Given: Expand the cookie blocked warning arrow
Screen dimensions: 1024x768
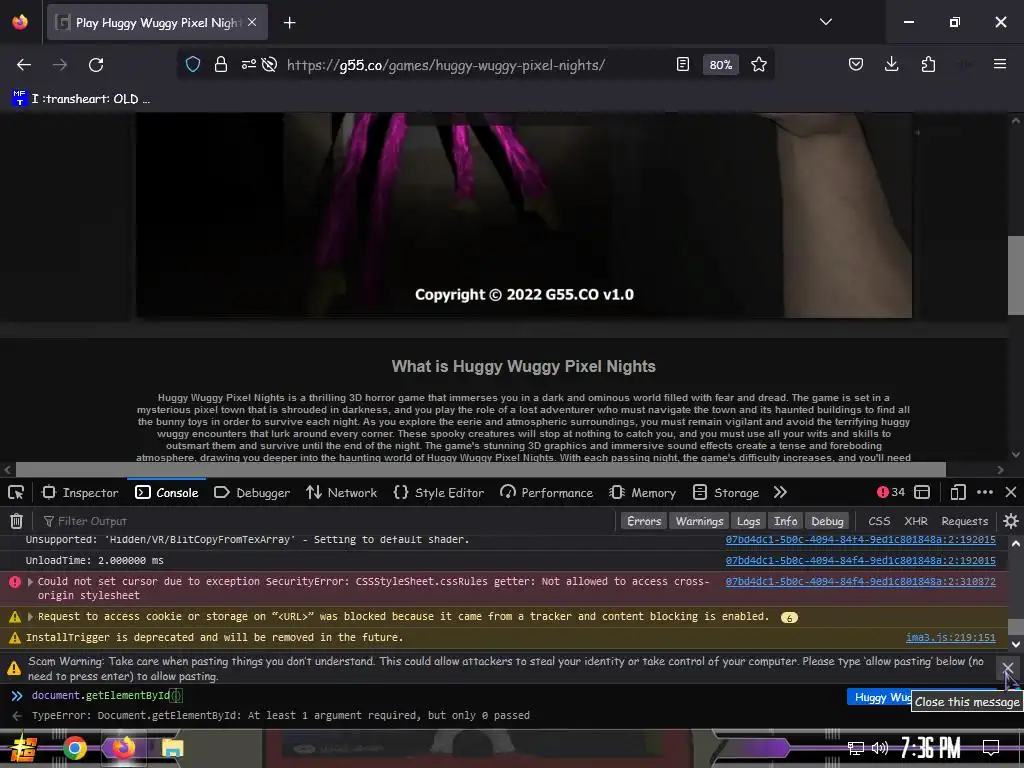Looking at the screenshot, I should (29, 616).
